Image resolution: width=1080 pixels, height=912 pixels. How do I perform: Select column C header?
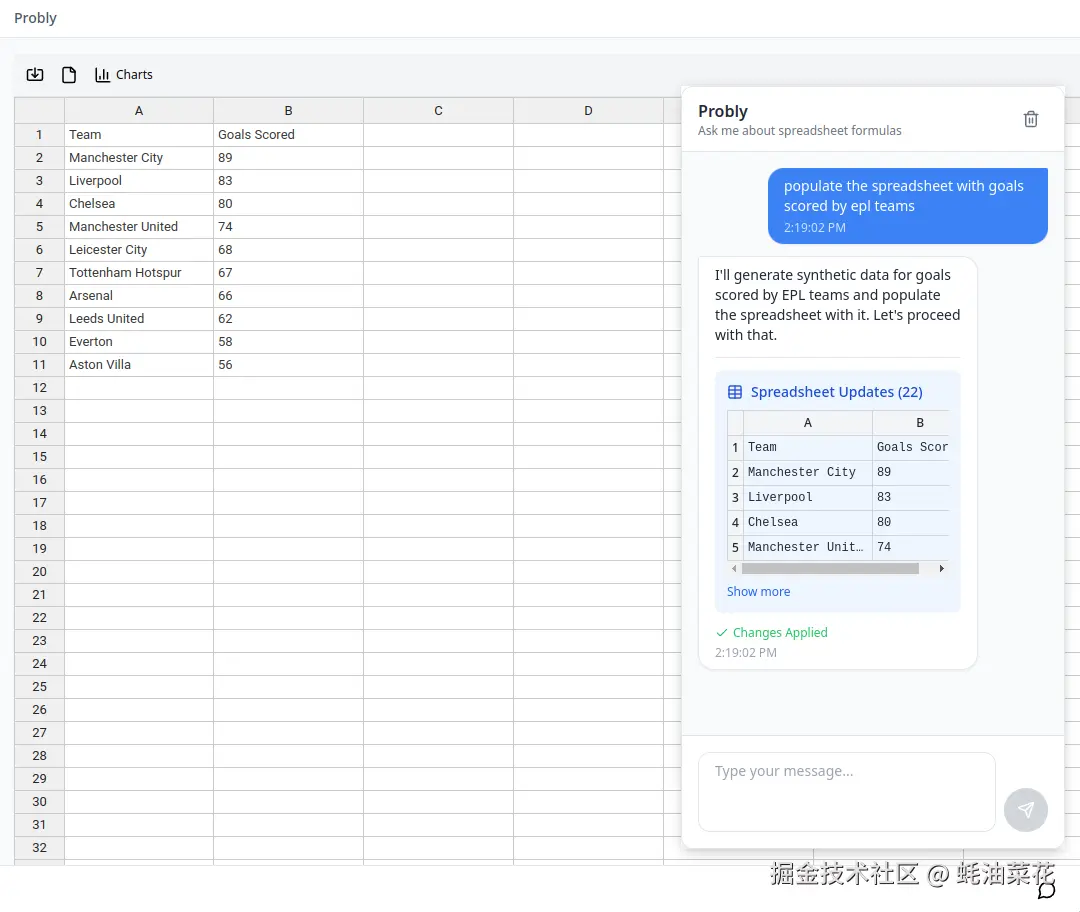(x=438, y=110)
